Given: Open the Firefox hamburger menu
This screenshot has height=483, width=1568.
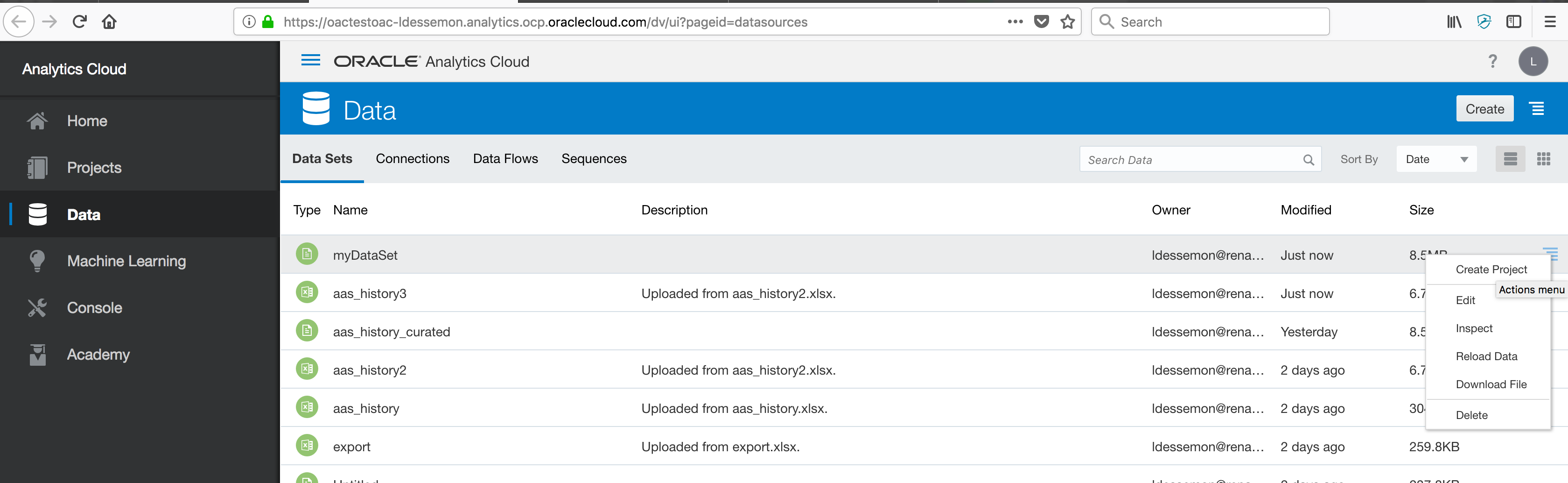Looking at the screenshot, I should pos(1550,22).
